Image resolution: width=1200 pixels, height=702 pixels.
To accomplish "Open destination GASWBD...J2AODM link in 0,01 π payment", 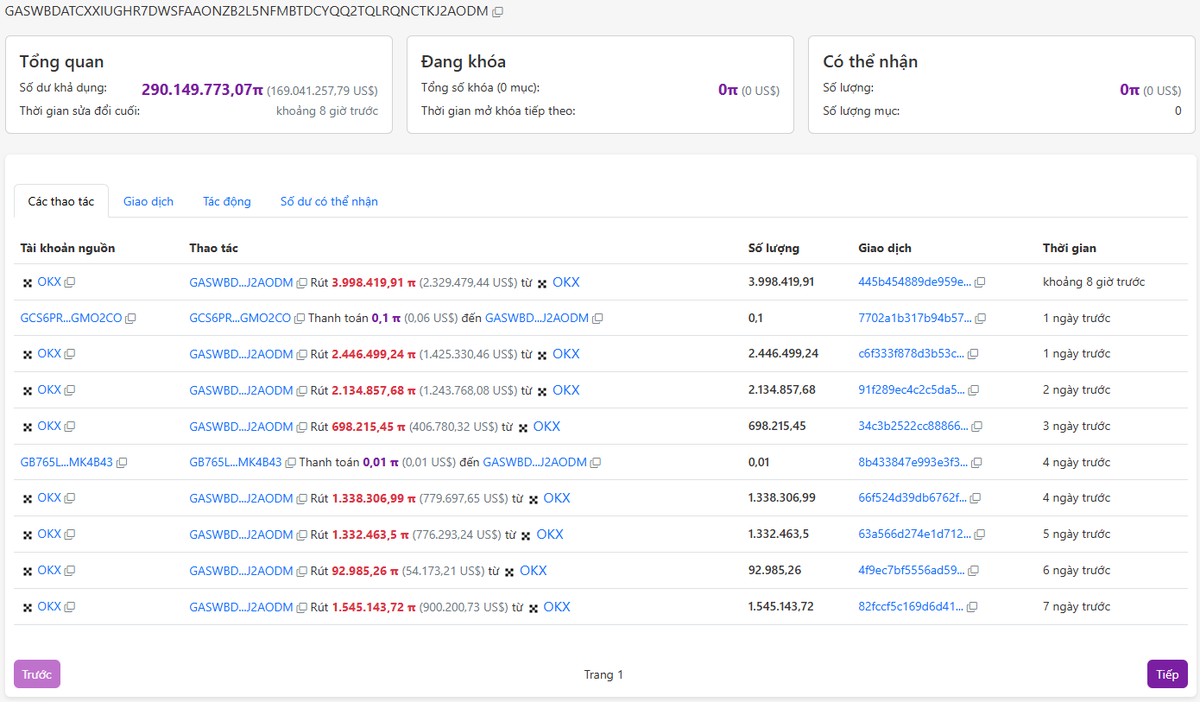I will pyautogui.click(x=535, y=463).
